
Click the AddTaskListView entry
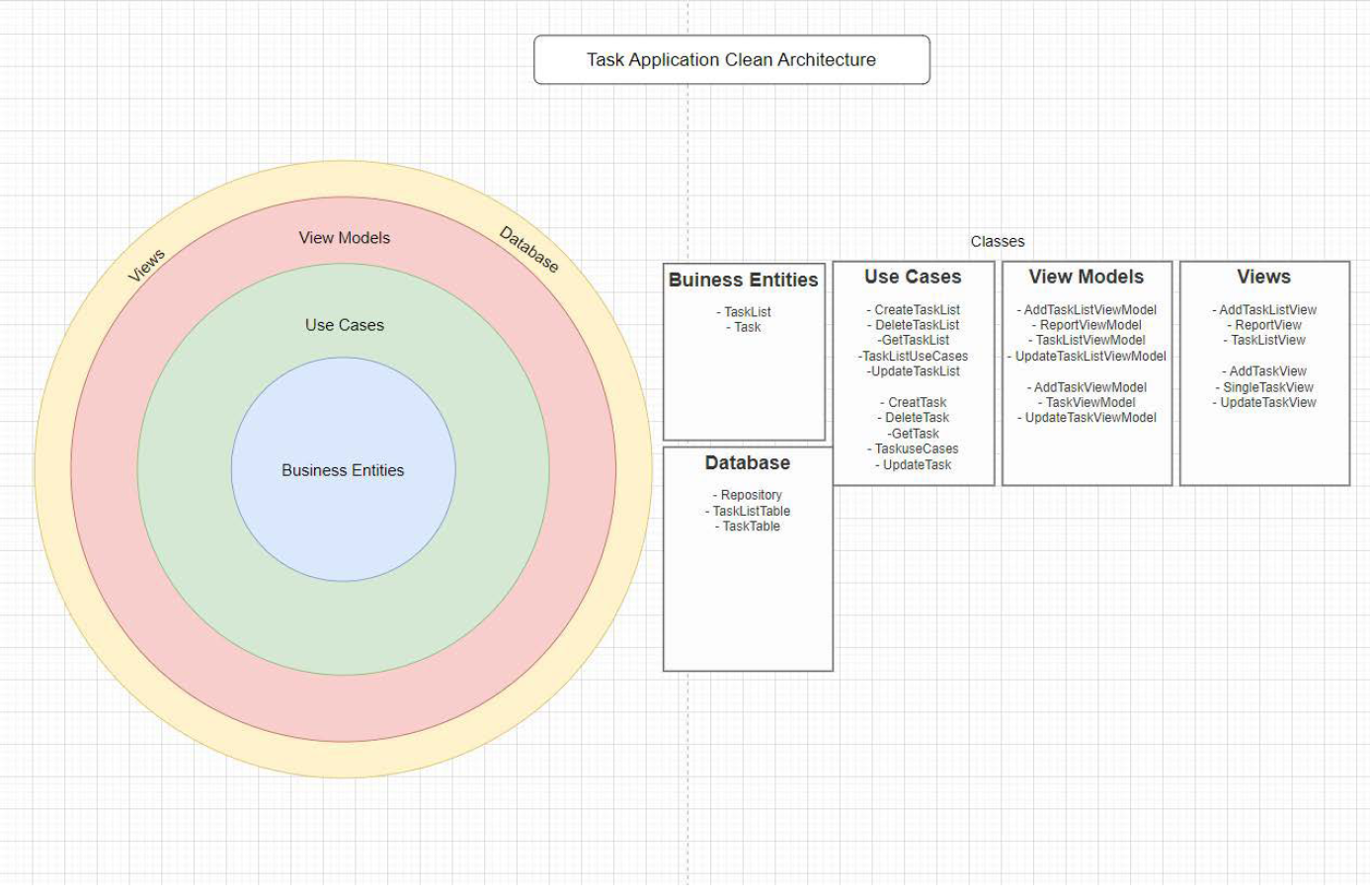[x=1264, y=310]
